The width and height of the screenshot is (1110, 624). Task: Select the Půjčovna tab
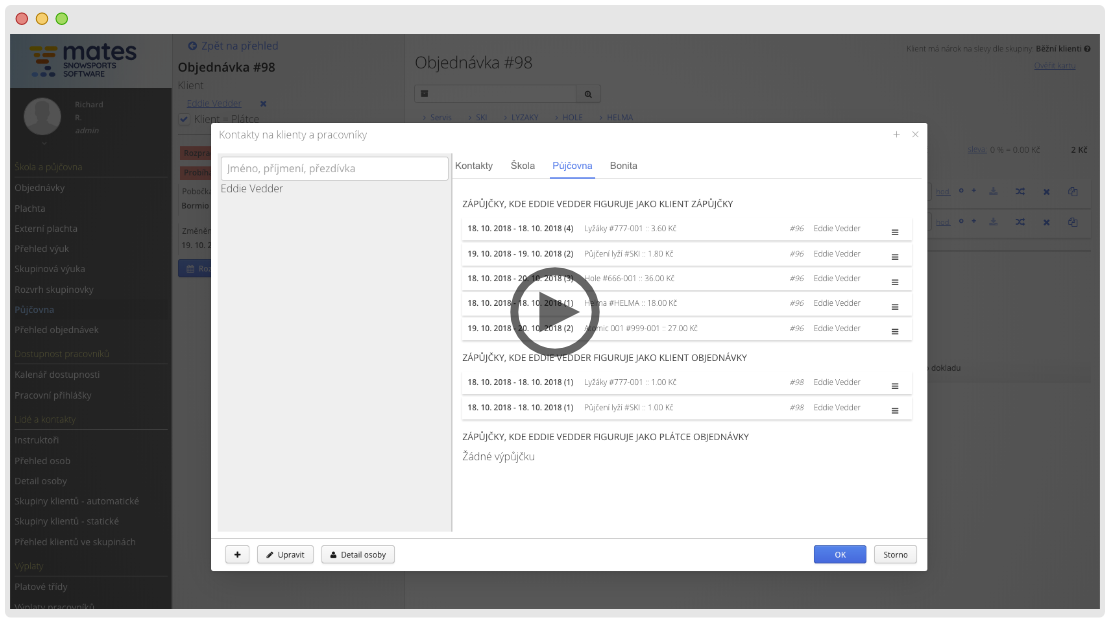tap(572, 166)
